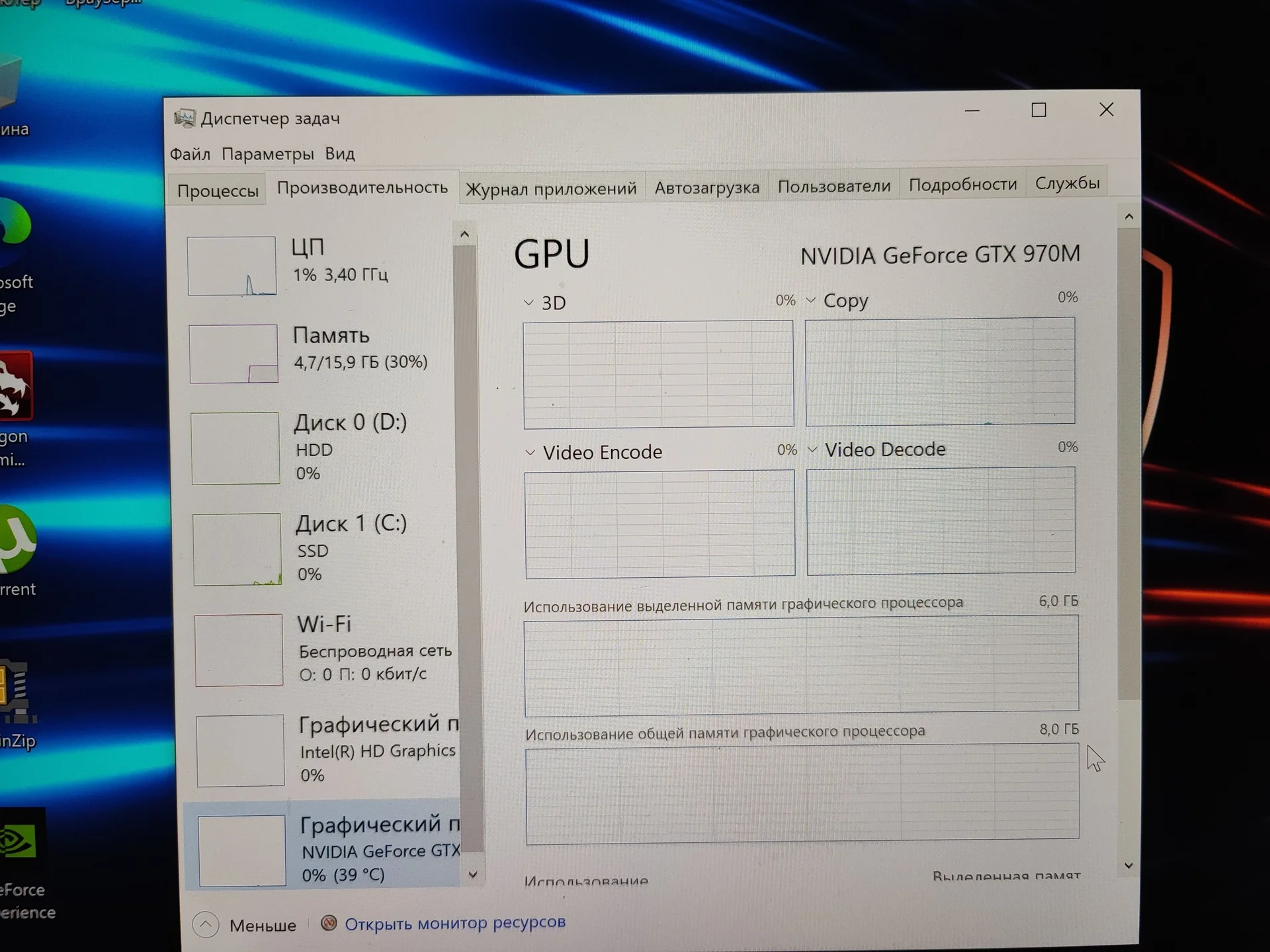Switch to the Пользователи tab
Viewport: 1270px width, 952px height.
834,186
